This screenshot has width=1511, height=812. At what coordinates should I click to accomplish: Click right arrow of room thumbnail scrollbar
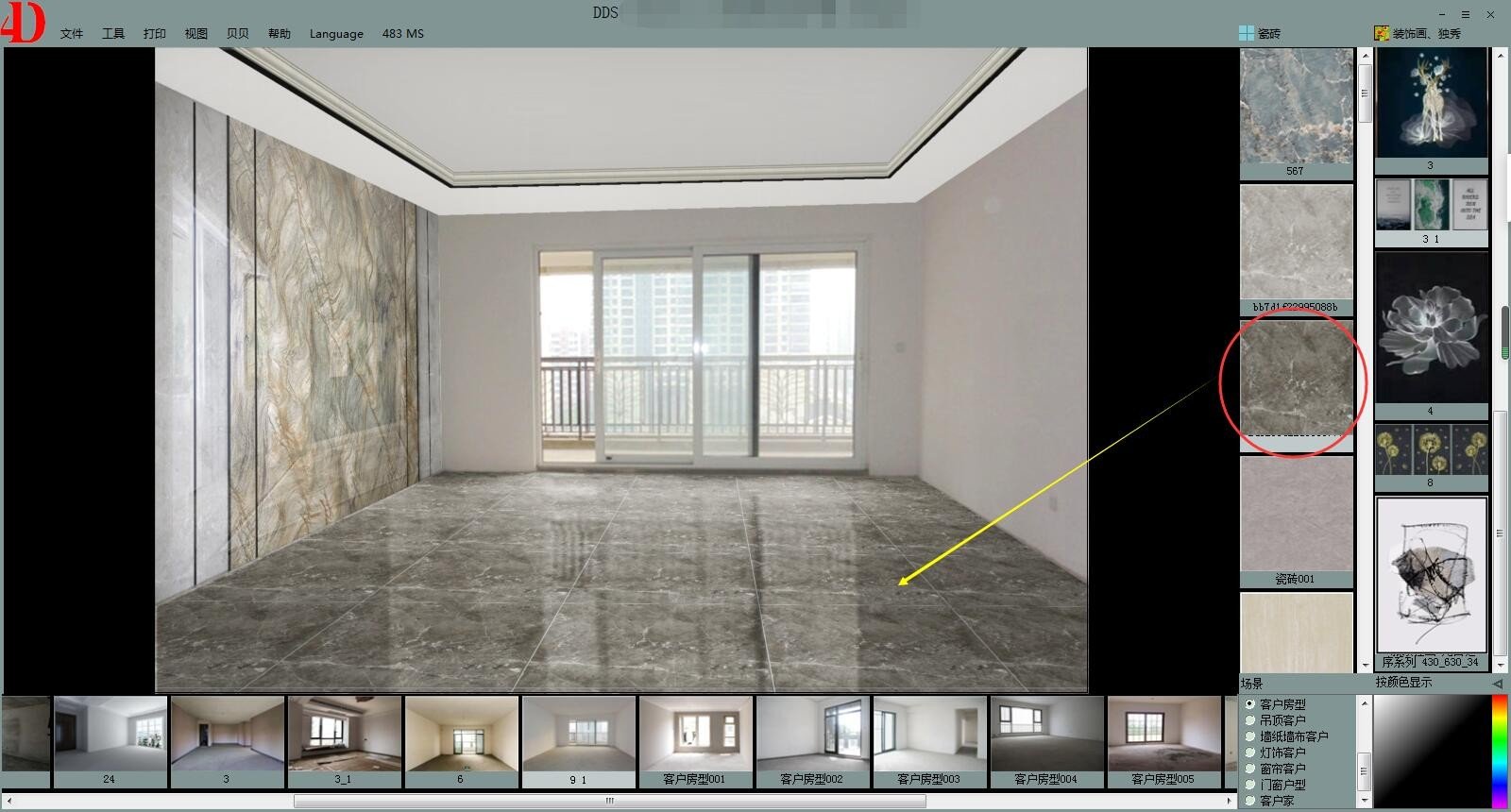pos(1229,802)
